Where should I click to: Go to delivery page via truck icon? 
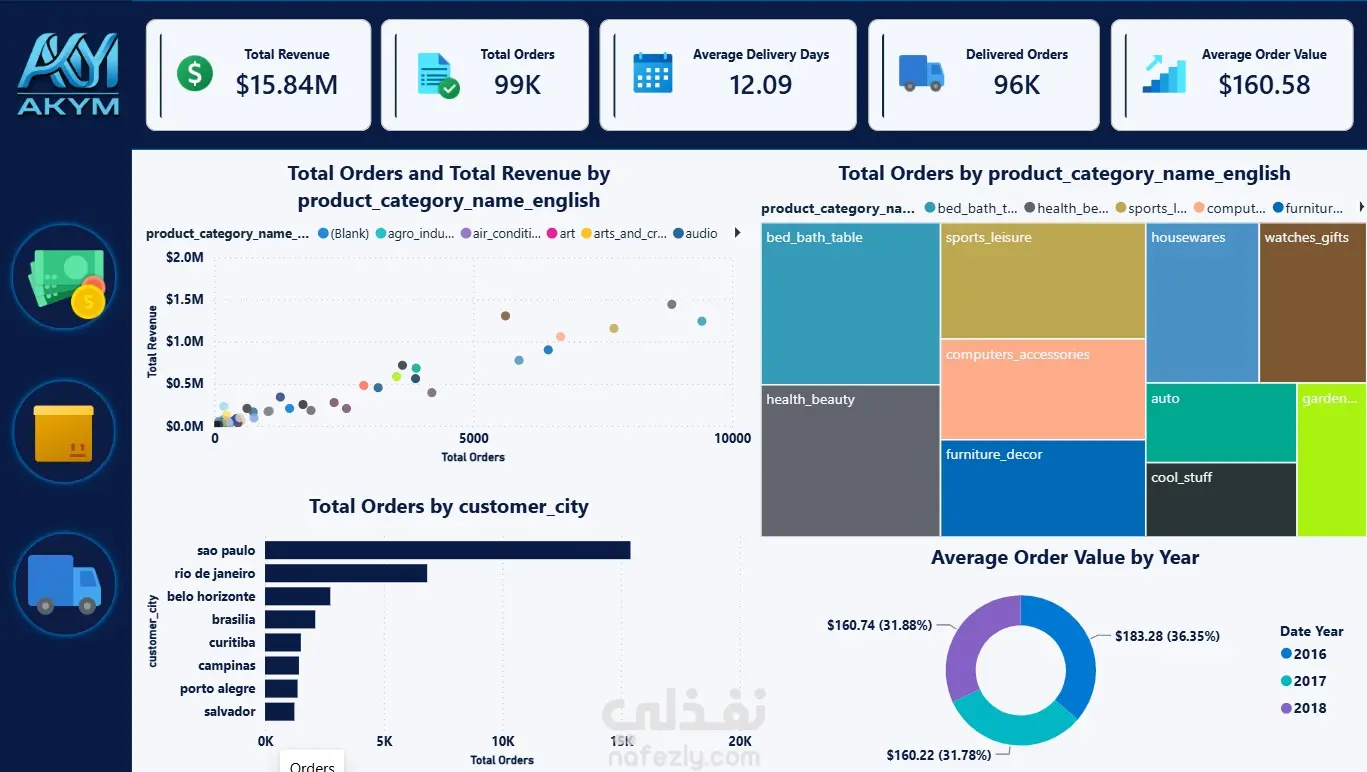pyautogui.click(x=65, y=584)
